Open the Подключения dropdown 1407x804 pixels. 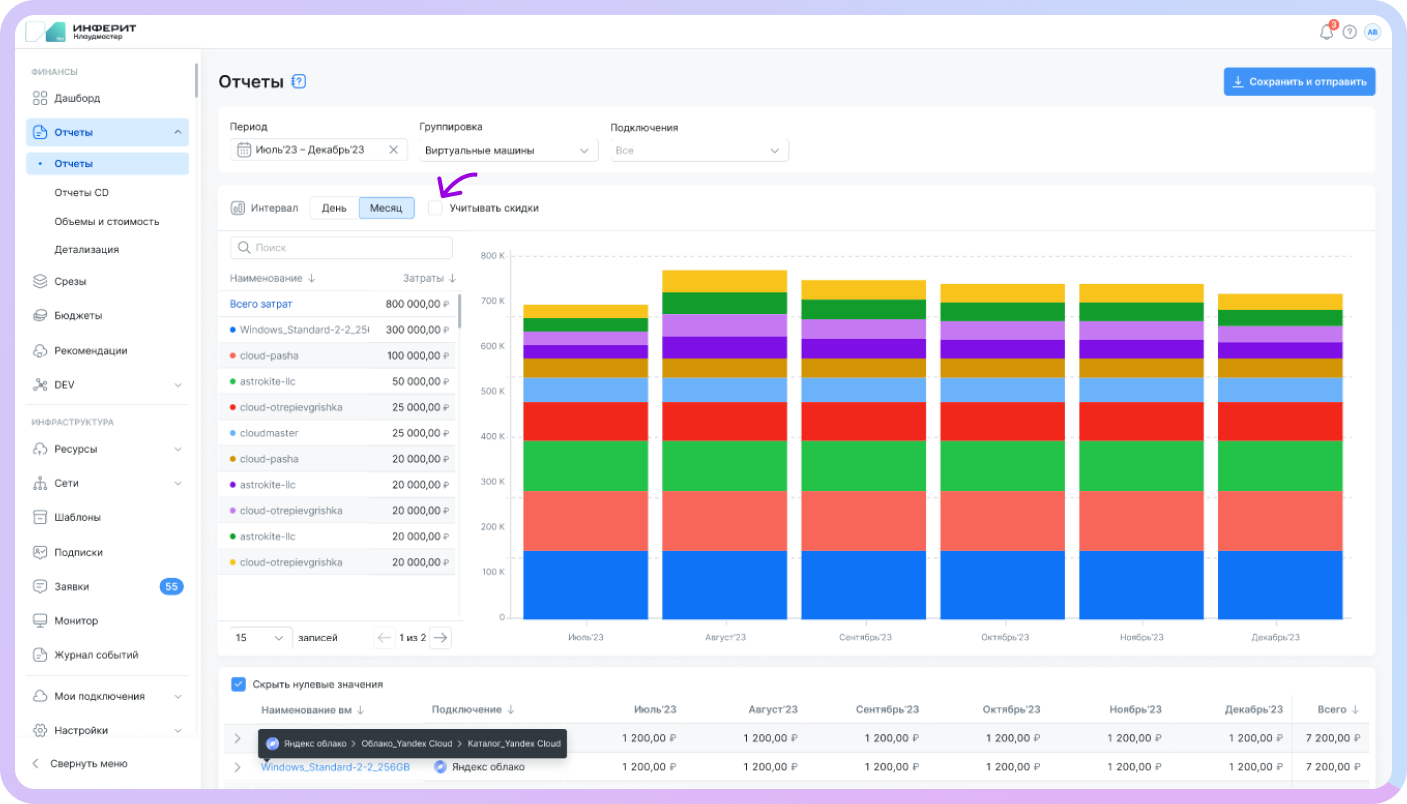coord(698,150)
